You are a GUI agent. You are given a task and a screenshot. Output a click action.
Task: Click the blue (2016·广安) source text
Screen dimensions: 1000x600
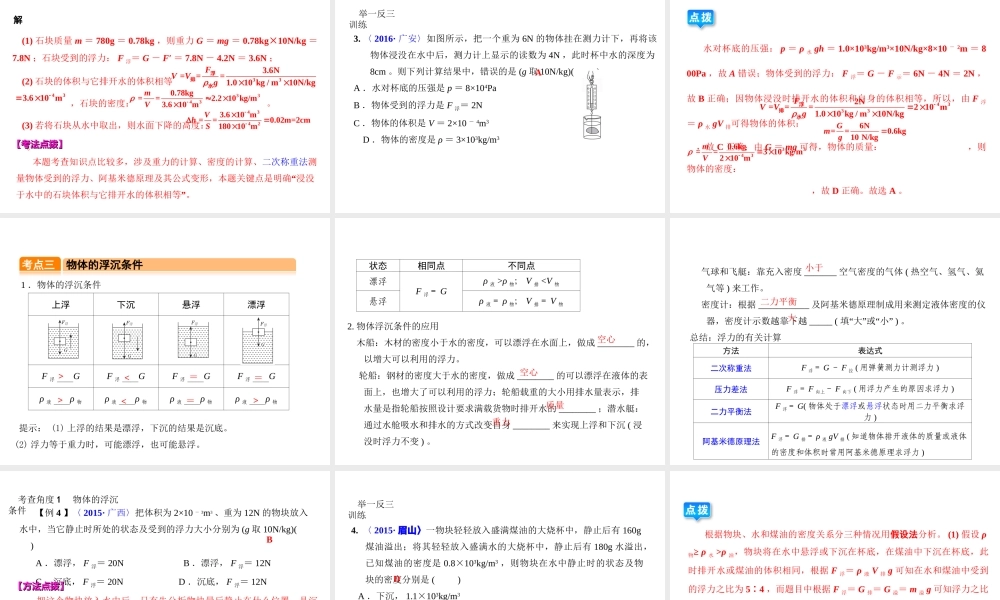[395, 39]
